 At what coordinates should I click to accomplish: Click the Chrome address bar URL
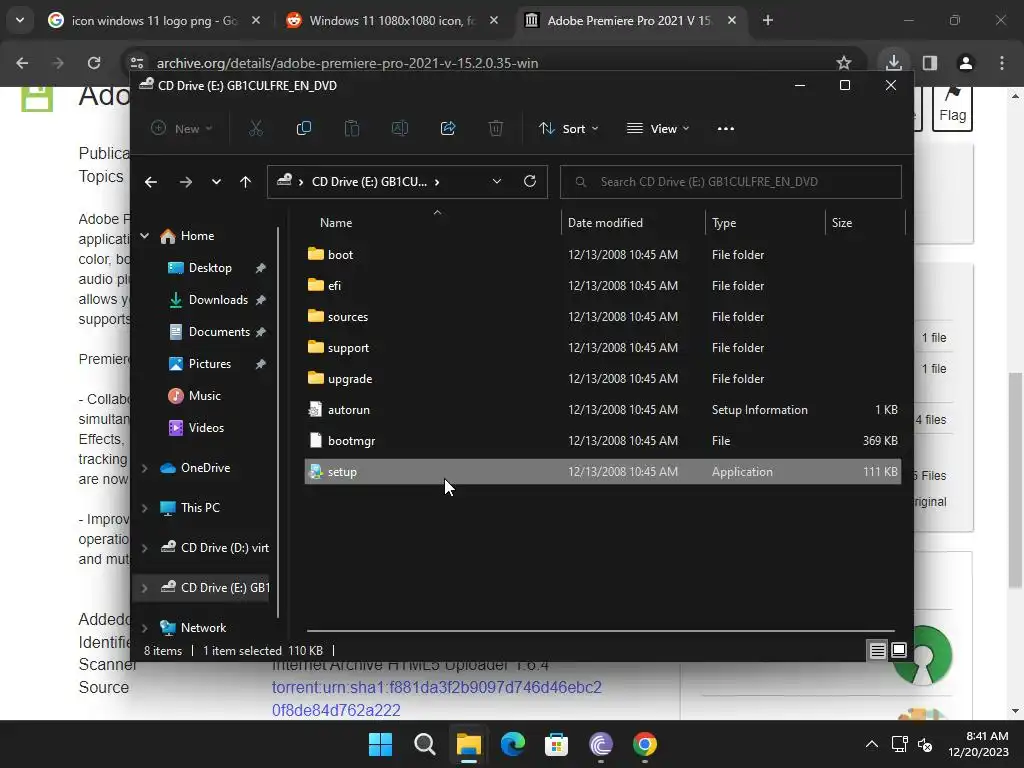[347, 63]
